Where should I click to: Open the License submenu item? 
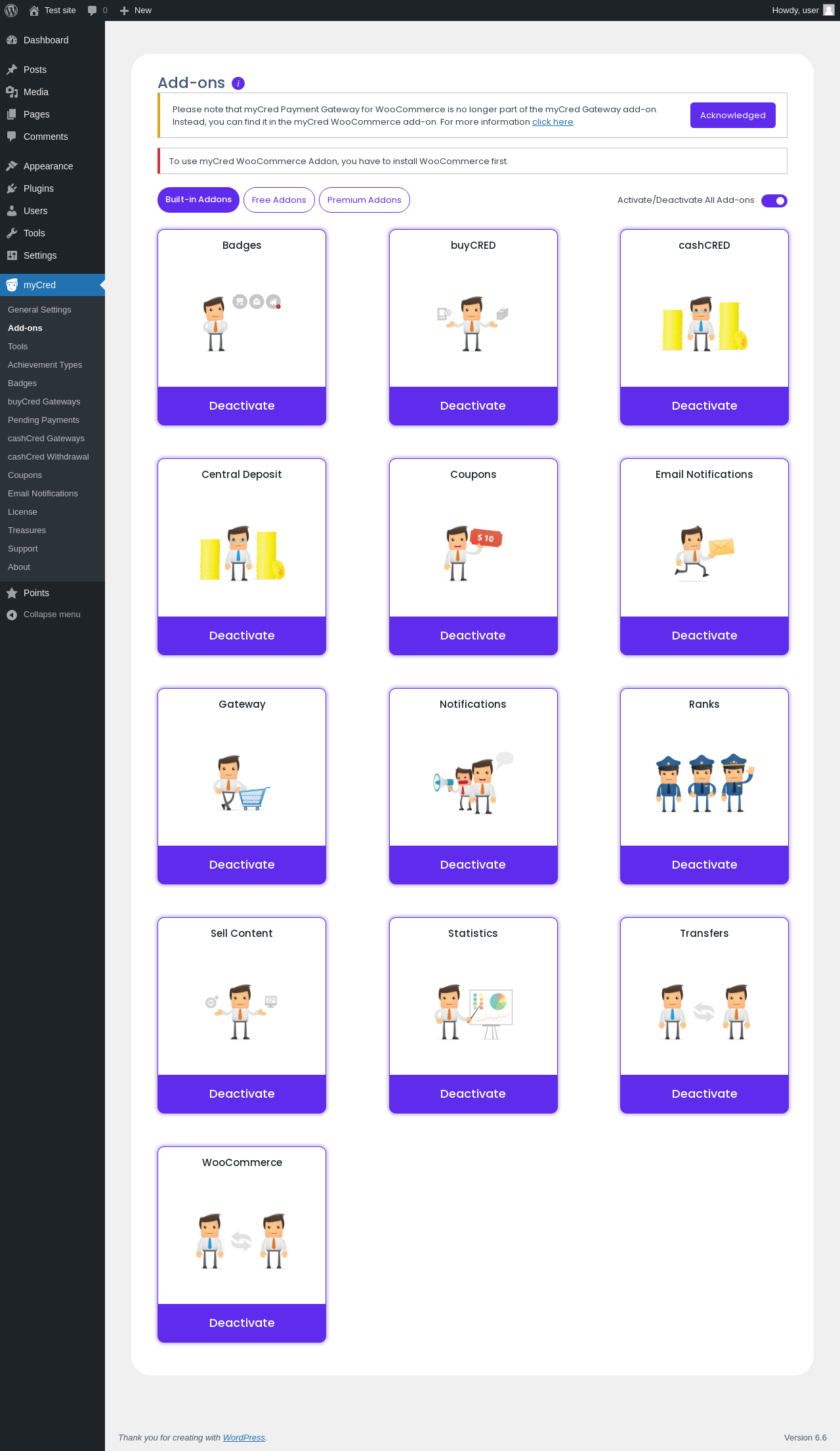pos(52,512)
